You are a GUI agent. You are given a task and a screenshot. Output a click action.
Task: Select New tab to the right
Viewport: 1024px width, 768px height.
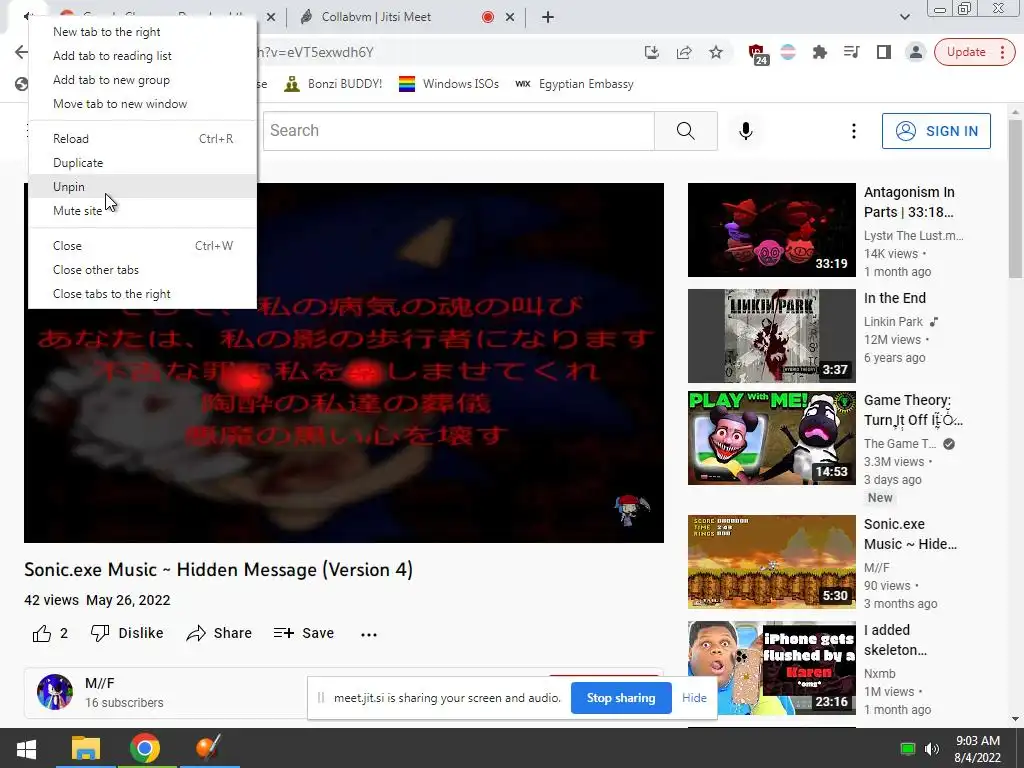pyautogui.click(x=143, y=31)
